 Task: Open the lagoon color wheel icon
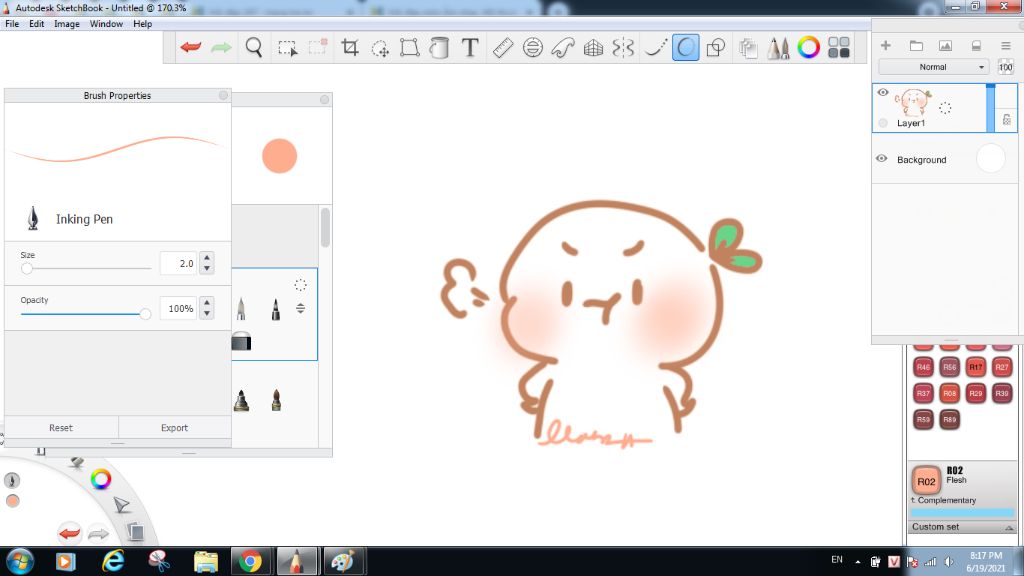pos(101,479)
